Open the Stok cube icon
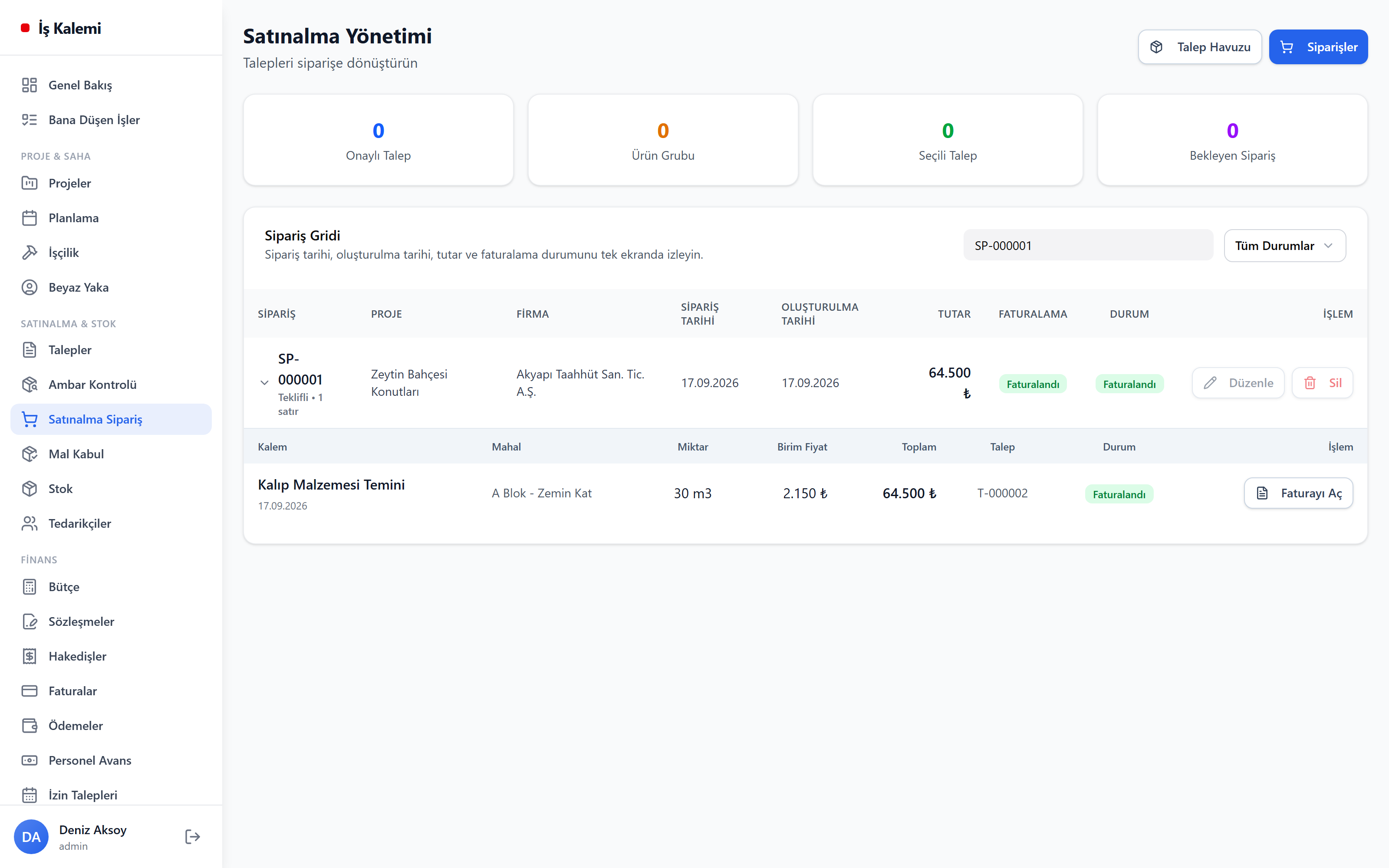This screenshot has height=868, width=1389. (x=29, y=489)
